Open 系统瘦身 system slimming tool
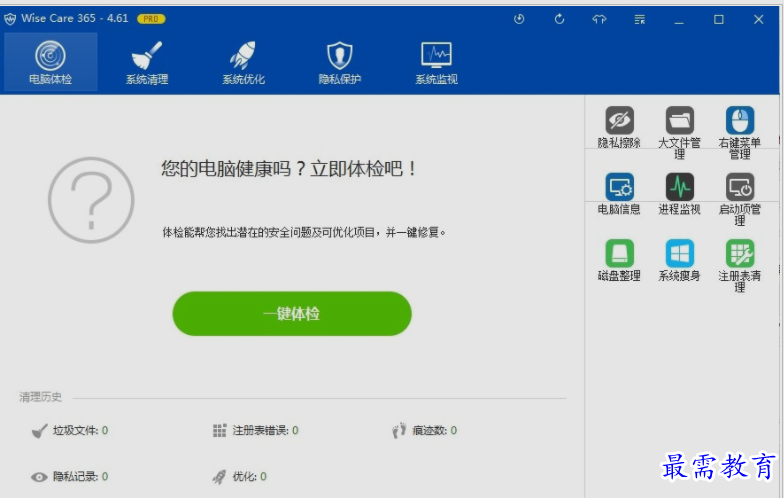Screen dimensions: 784x498 pyautogui.click(x=679, y=260)
